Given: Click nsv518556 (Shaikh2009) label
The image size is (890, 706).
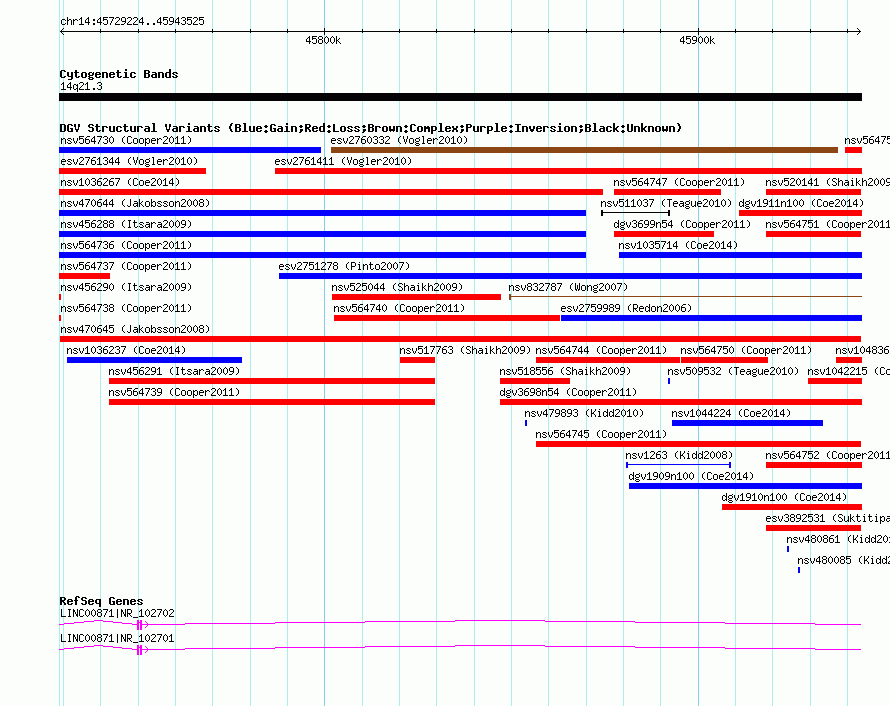Looking at the screenshot, I should [565, 371].
